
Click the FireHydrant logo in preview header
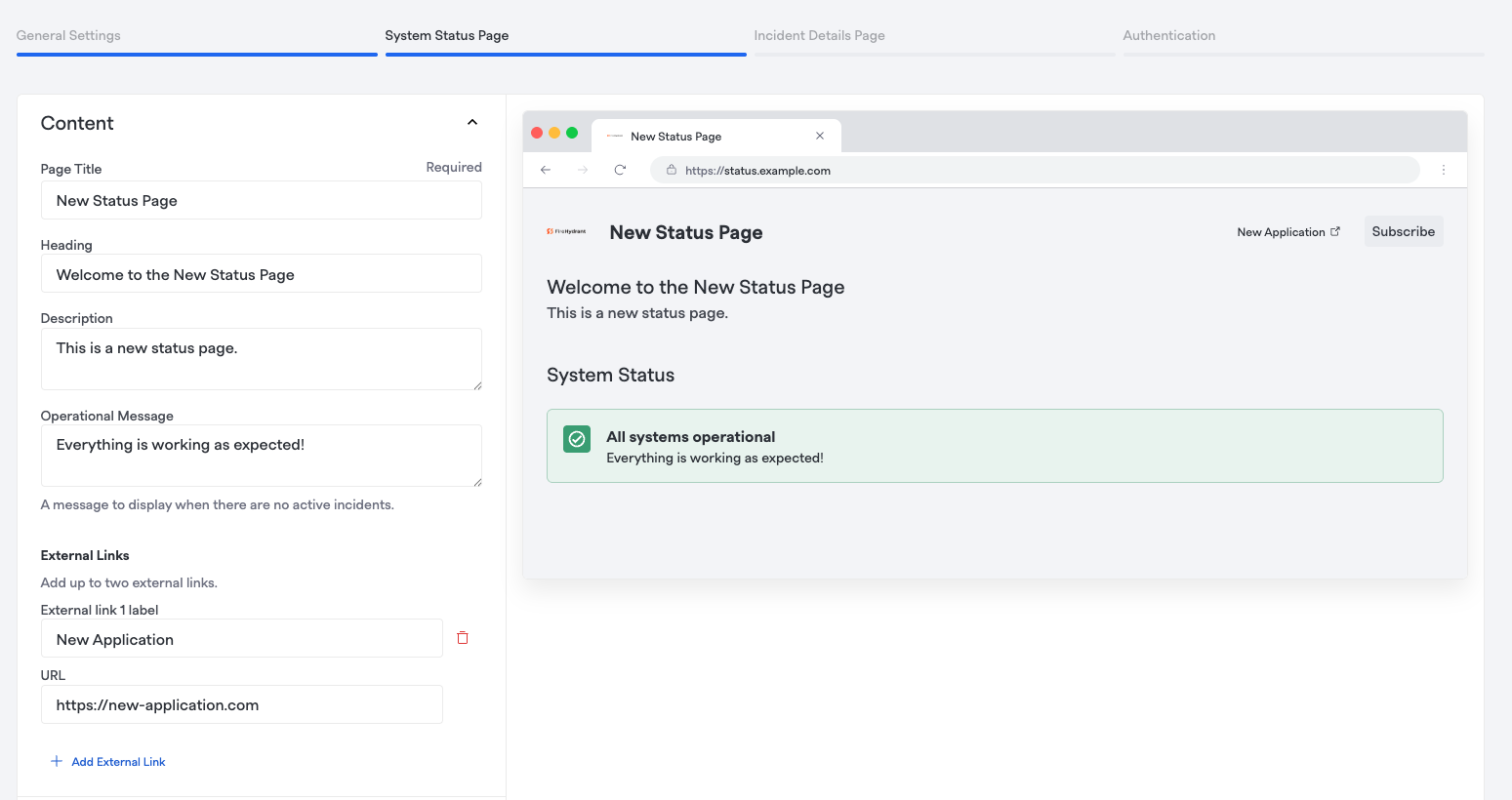click(566, 231)
